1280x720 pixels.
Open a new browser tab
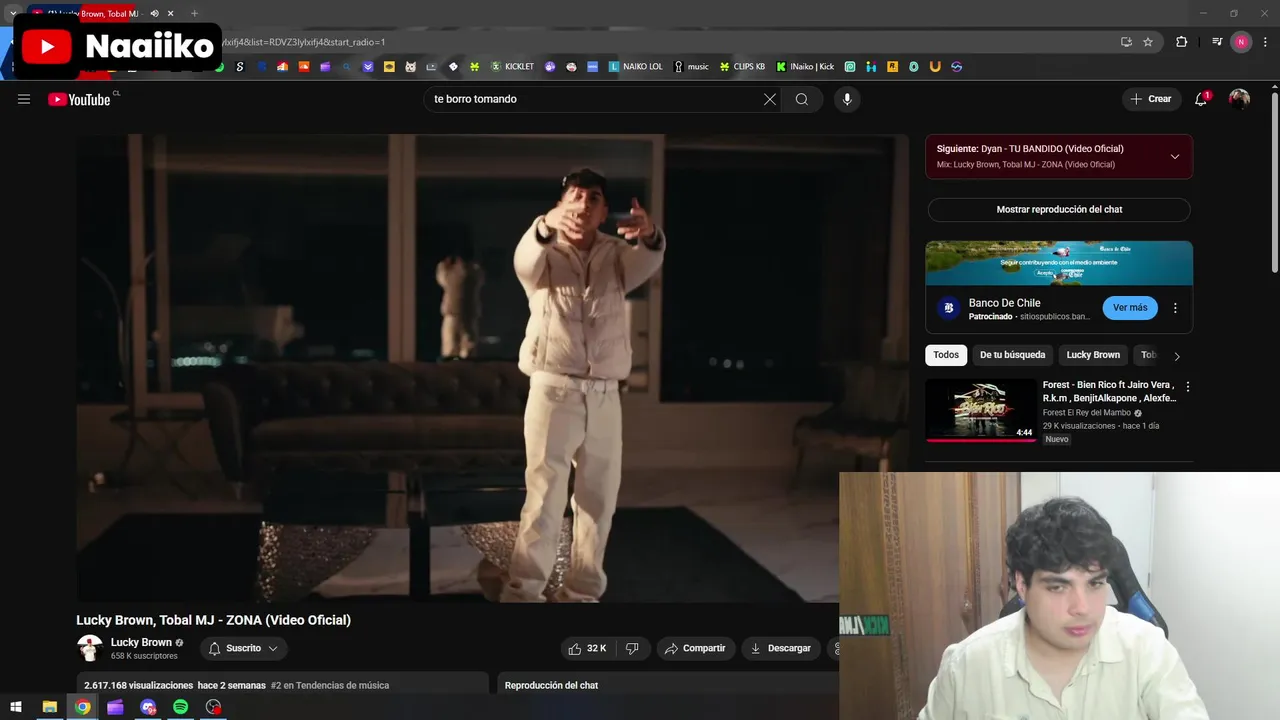coord(194,14)
